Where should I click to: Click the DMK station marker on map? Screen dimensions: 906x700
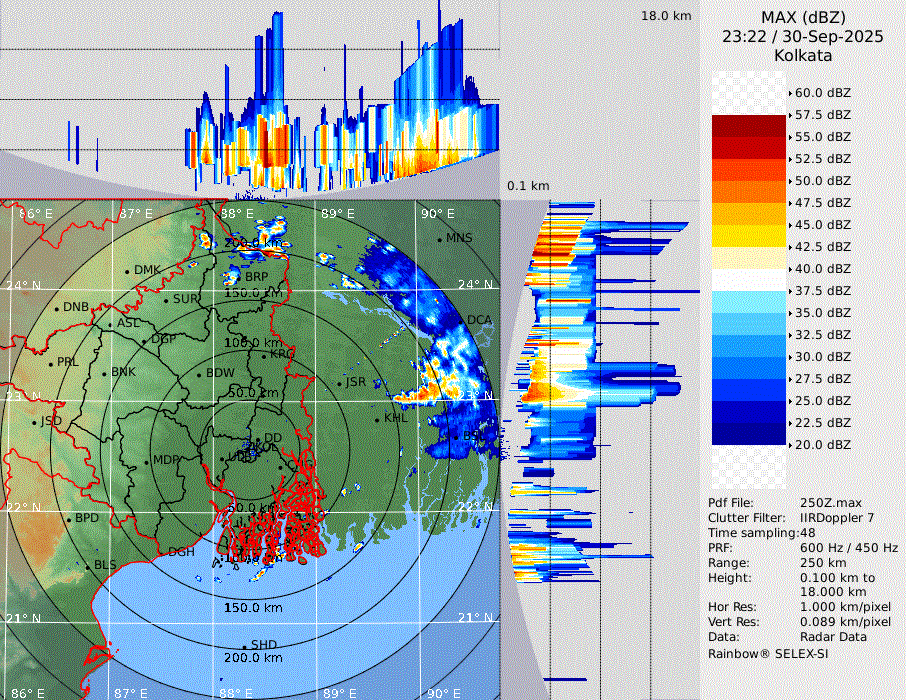(128, 271)
